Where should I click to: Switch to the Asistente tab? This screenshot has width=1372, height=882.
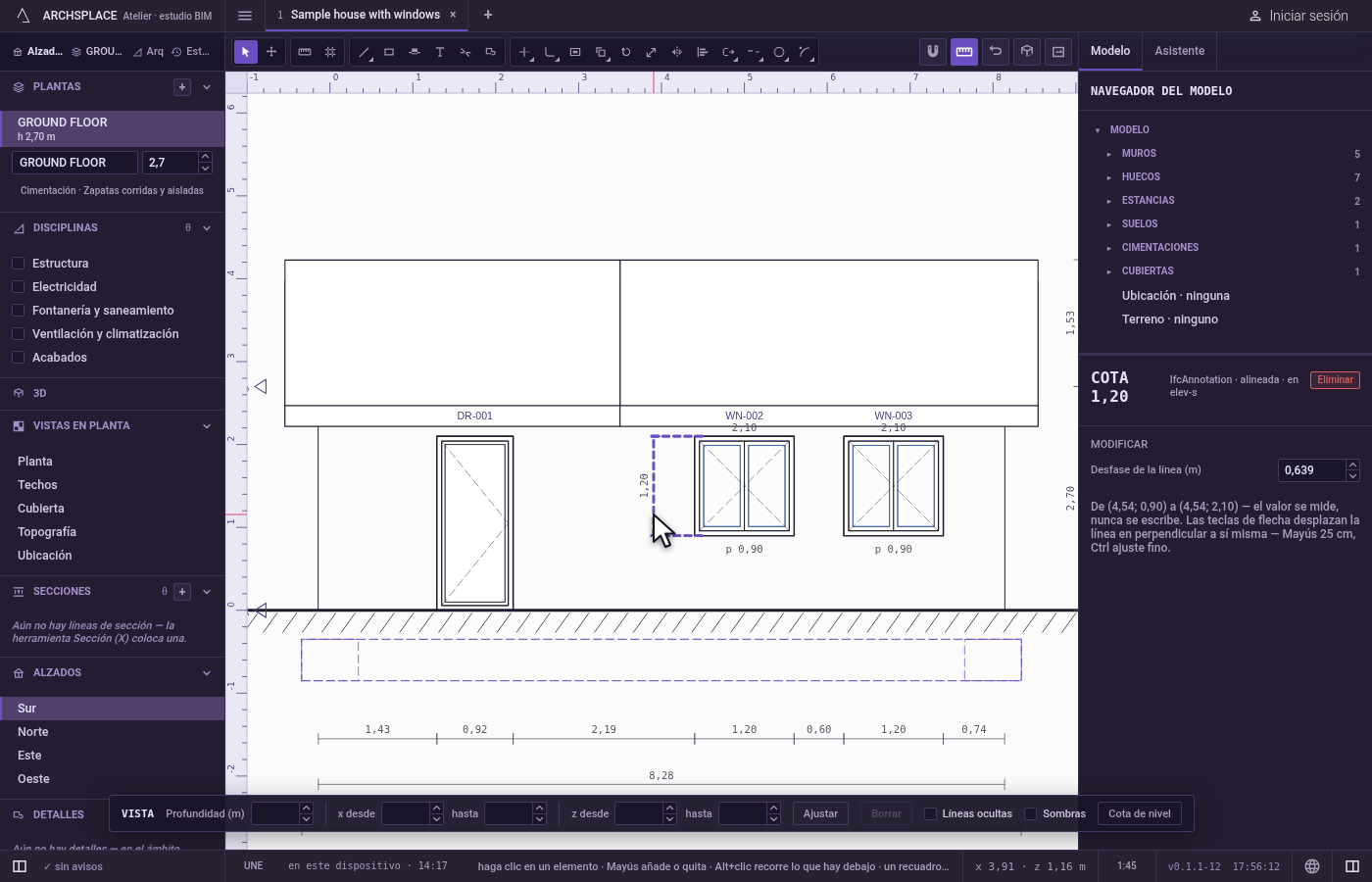pos(1180,51)
